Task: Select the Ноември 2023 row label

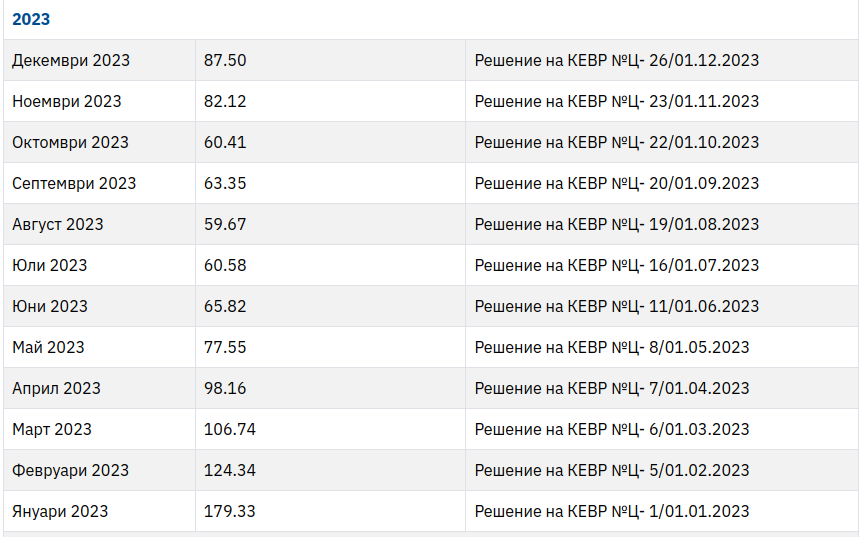Action: [x=67, y=101]
